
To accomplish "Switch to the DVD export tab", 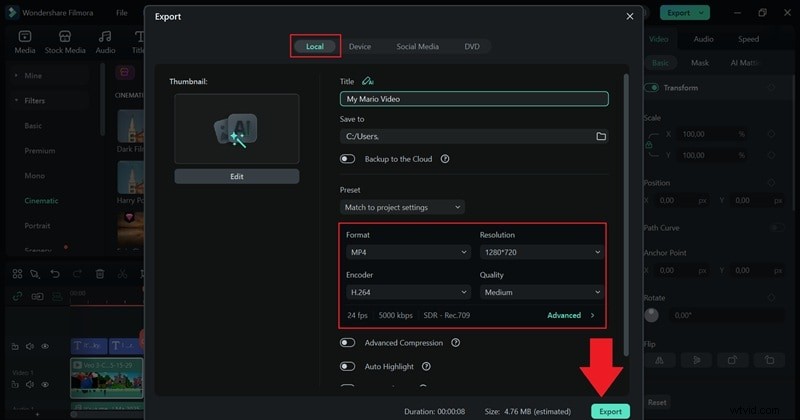I will click(x=472, y=46).
